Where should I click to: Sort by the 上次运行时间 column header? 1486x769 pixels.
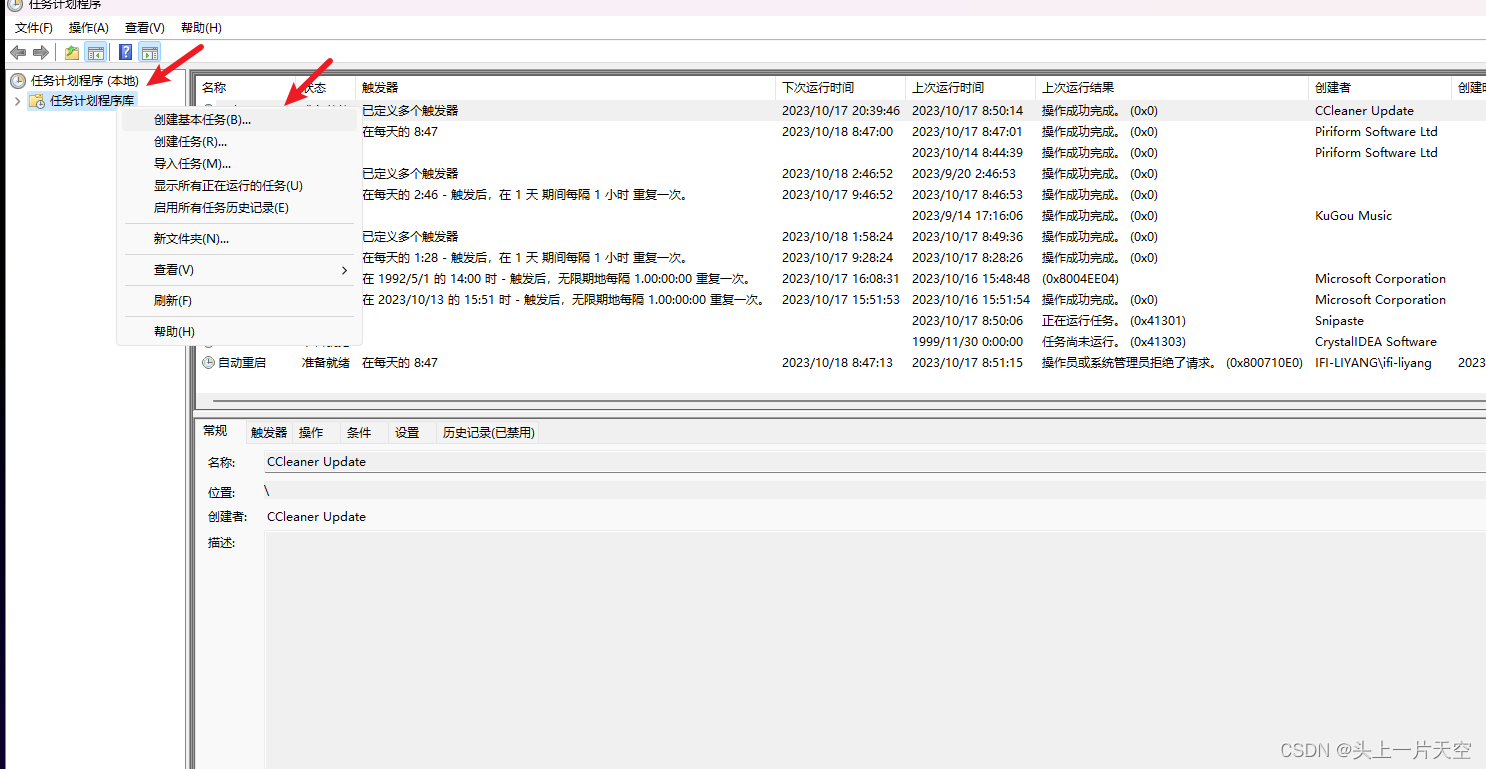pyautogui.click(x=971, y=88)
